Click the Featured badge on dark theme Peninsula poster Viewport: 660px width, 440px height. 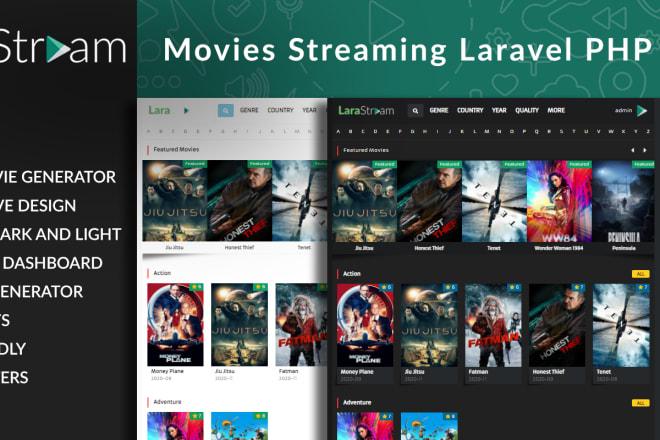pyautogui.click(x=643, y=164)
